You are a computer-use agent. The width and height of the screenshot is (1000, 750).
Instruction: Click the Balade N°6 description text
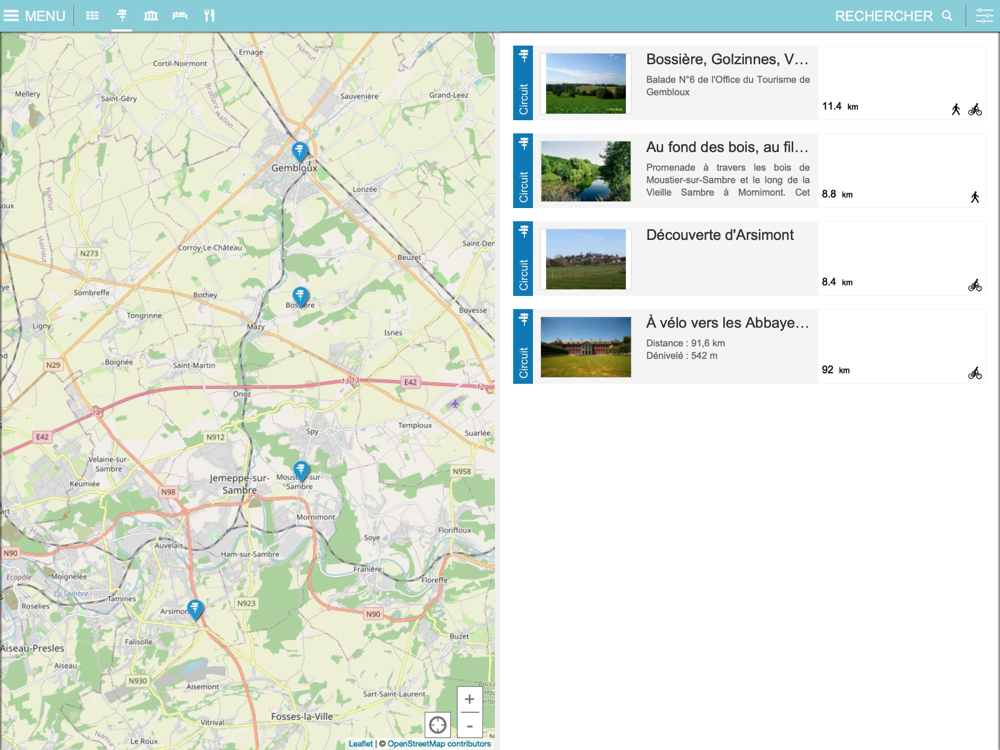[x=728, y=85]
